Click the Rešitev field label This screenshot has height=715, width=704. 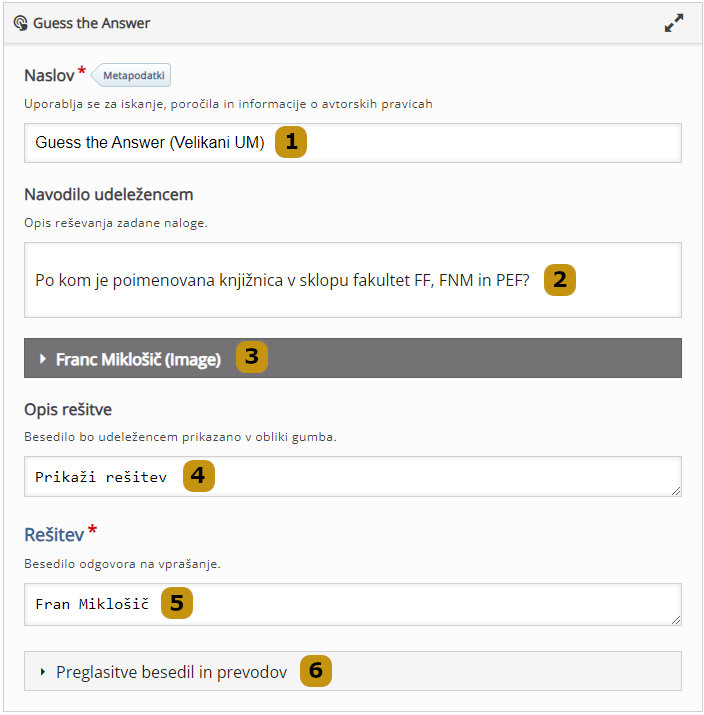pyautogui.click(x=54, y=536)
